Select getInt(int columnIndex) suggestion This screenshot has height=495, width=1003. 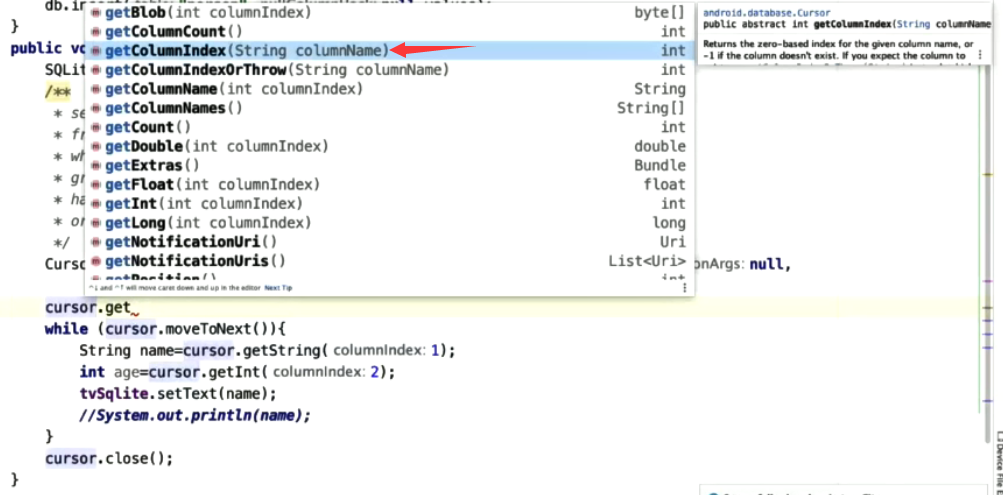[389, 204]
